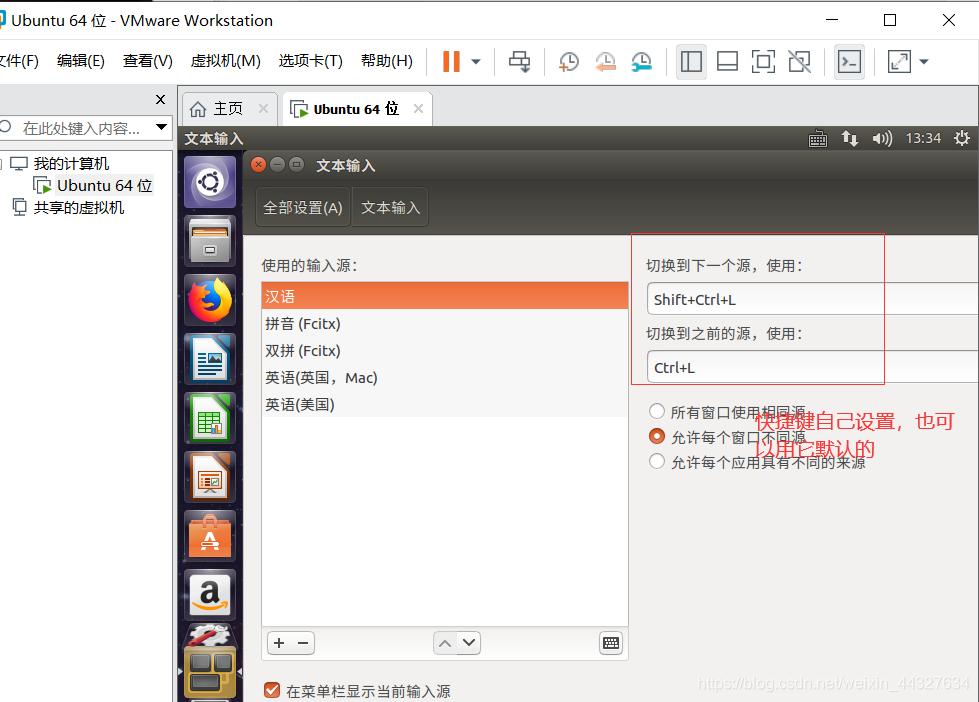Open the stretch display dropdown arrow
The height and width of the screenshot is (702, 979).
(x=924, y=61)
